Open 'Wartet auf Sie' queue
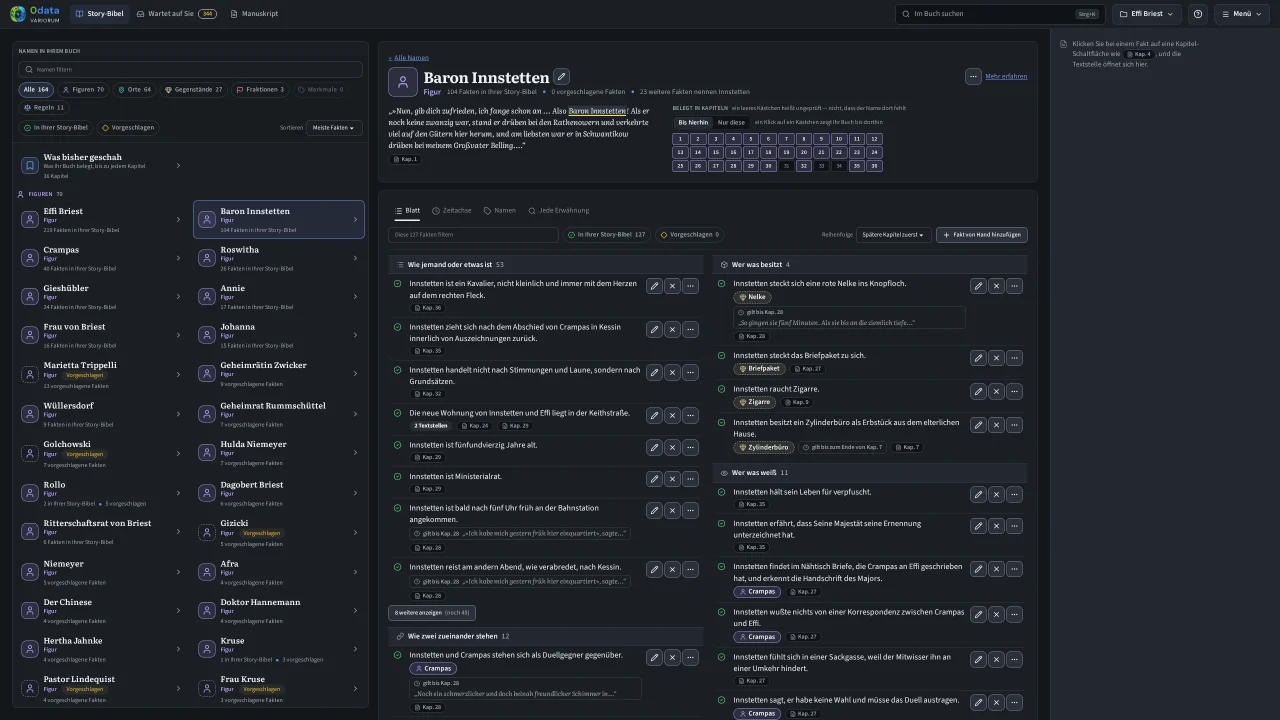 point(176,14)
